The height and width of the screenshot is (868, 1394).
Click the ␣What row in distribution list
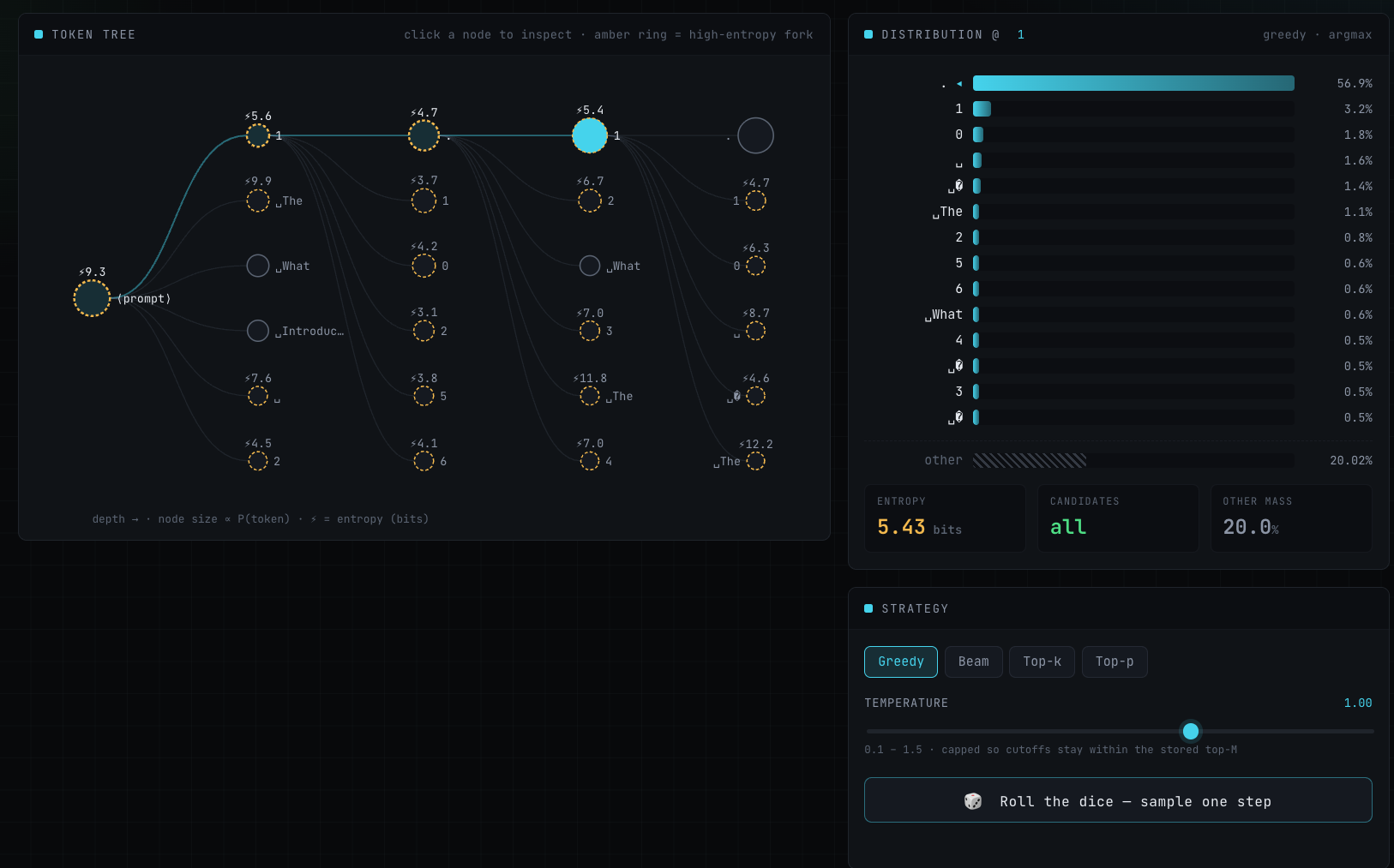tap(1118, 314)
